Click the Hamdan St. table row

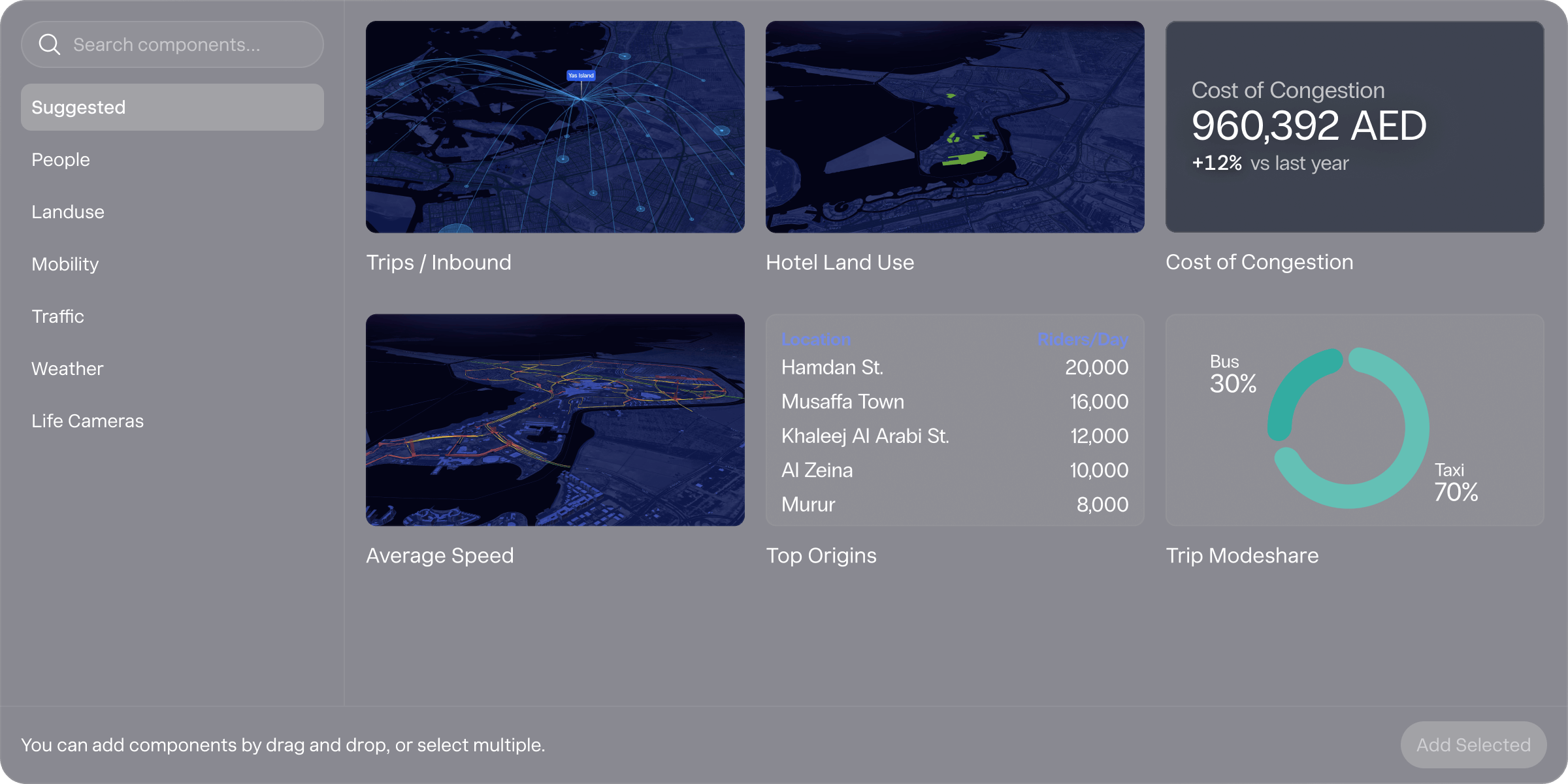pos(955,367)
